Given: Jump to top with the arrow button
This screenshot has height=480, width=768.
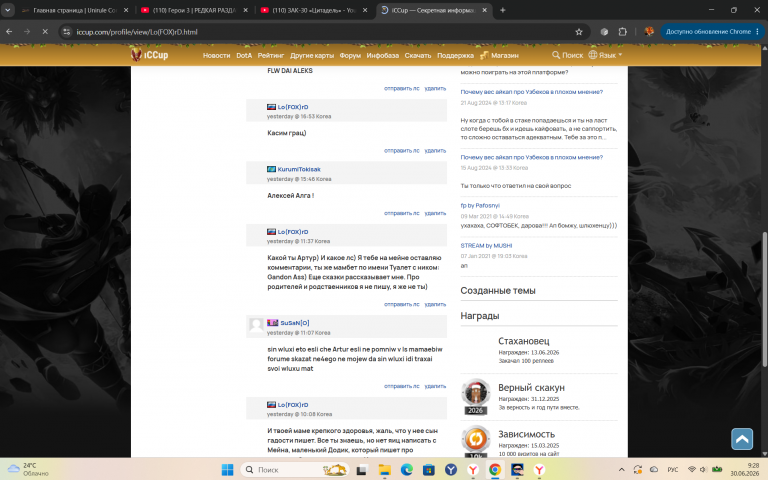Looking at the screenshot, I should (x=742, y=439).
